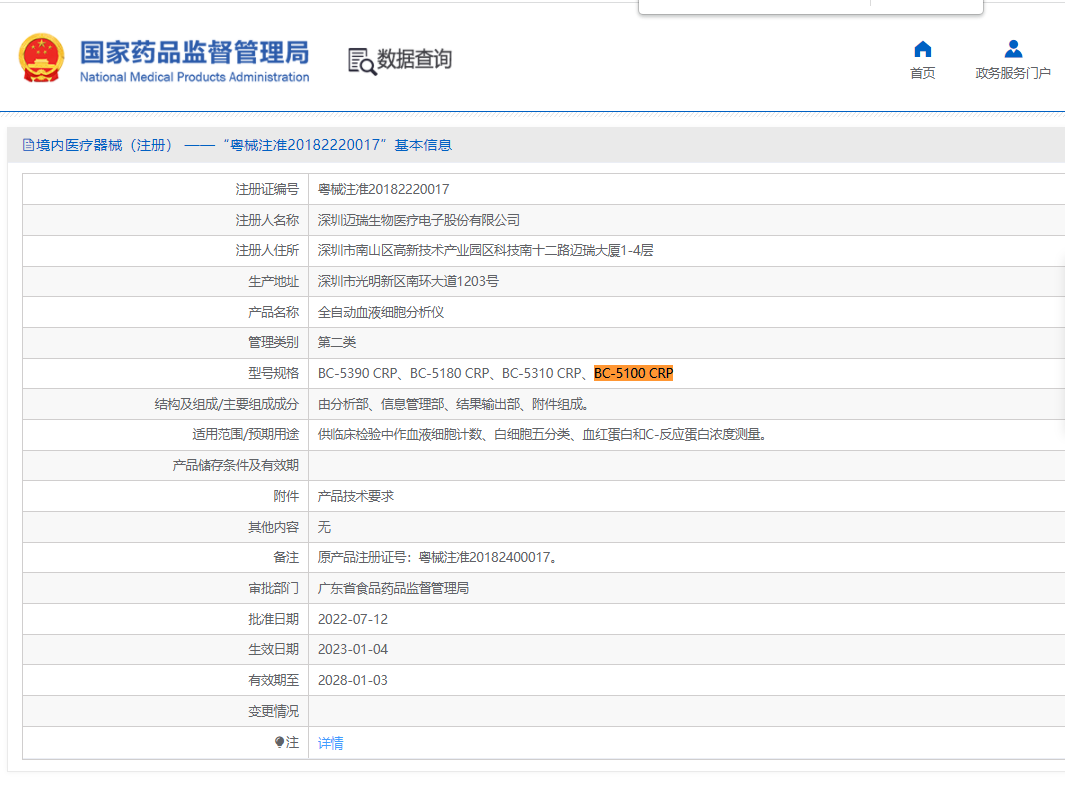Click the 无 value in 其他内容 row
Screen dimensions: 1065x799
point(324,527)
